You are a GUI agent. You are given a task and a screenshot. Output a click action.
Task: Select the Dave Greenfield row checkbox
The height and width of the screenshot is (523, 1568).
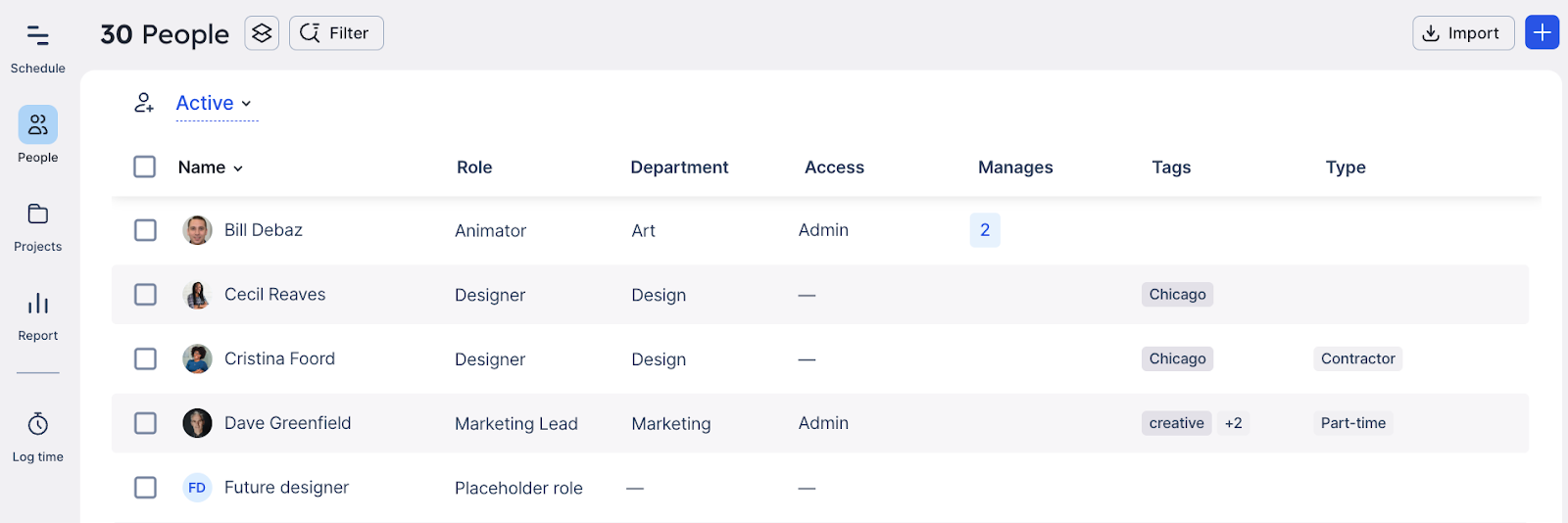(x=145, y=423)
